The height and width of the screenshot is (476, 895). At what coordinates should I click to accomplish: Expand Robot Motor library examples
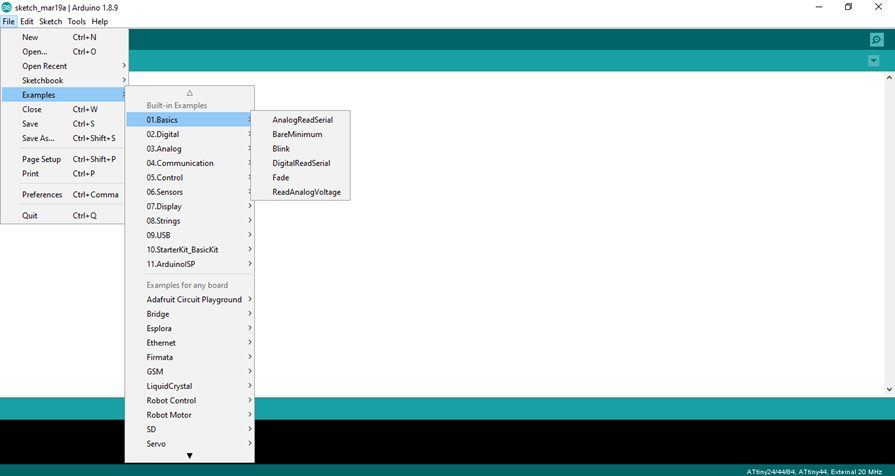[190, 415]
